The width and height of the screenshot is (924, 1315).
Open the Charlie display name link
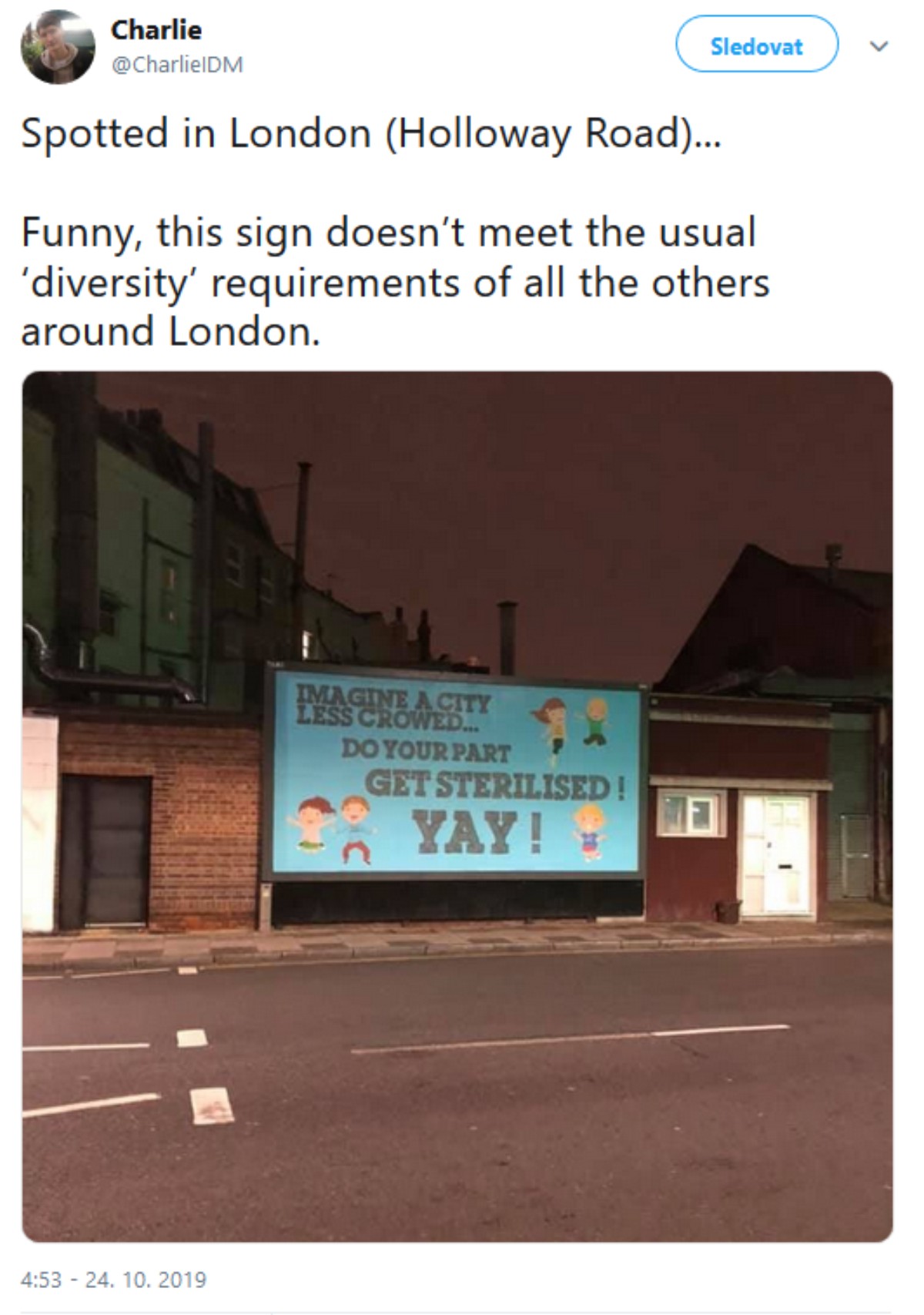click(x=156, y=30)
